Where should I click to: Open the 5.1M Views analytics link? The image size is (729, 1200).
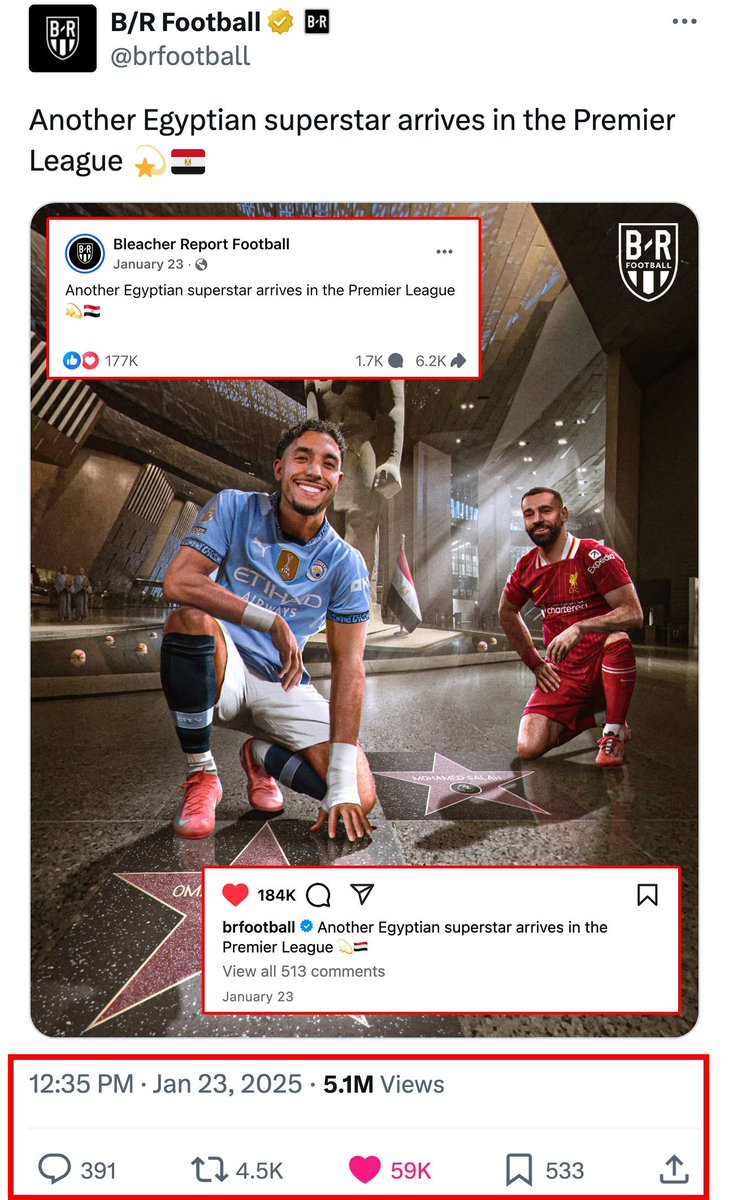click(x=384, y=1084)
